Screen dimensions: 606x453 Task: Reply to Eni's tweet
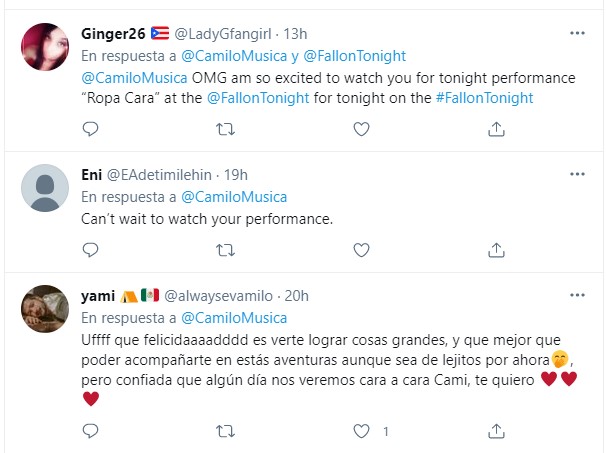[x=90, y=249]
